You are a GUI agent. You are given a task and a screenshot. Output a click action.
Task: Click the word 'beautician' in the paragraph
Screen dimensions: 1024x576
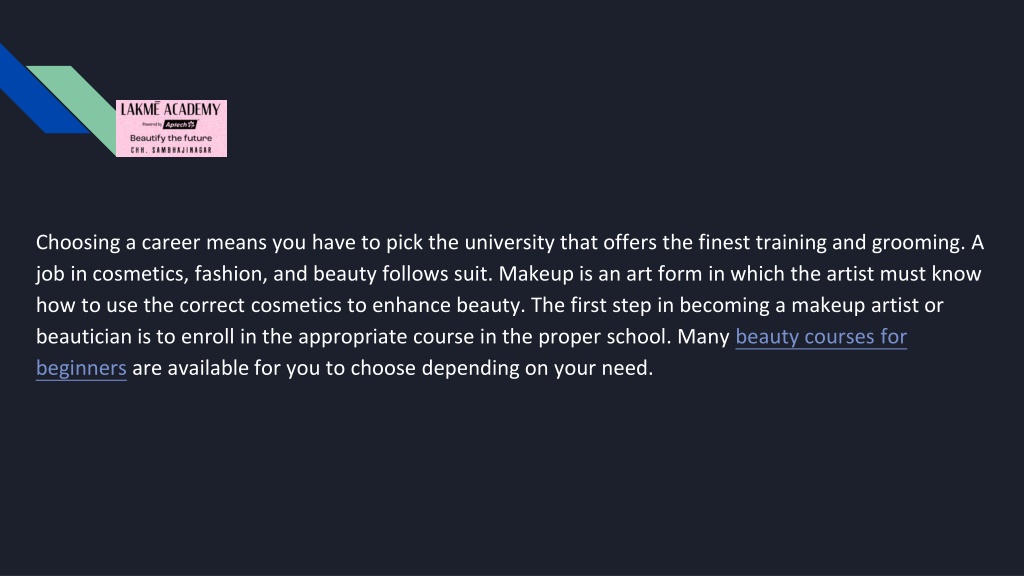coord(84,336)
